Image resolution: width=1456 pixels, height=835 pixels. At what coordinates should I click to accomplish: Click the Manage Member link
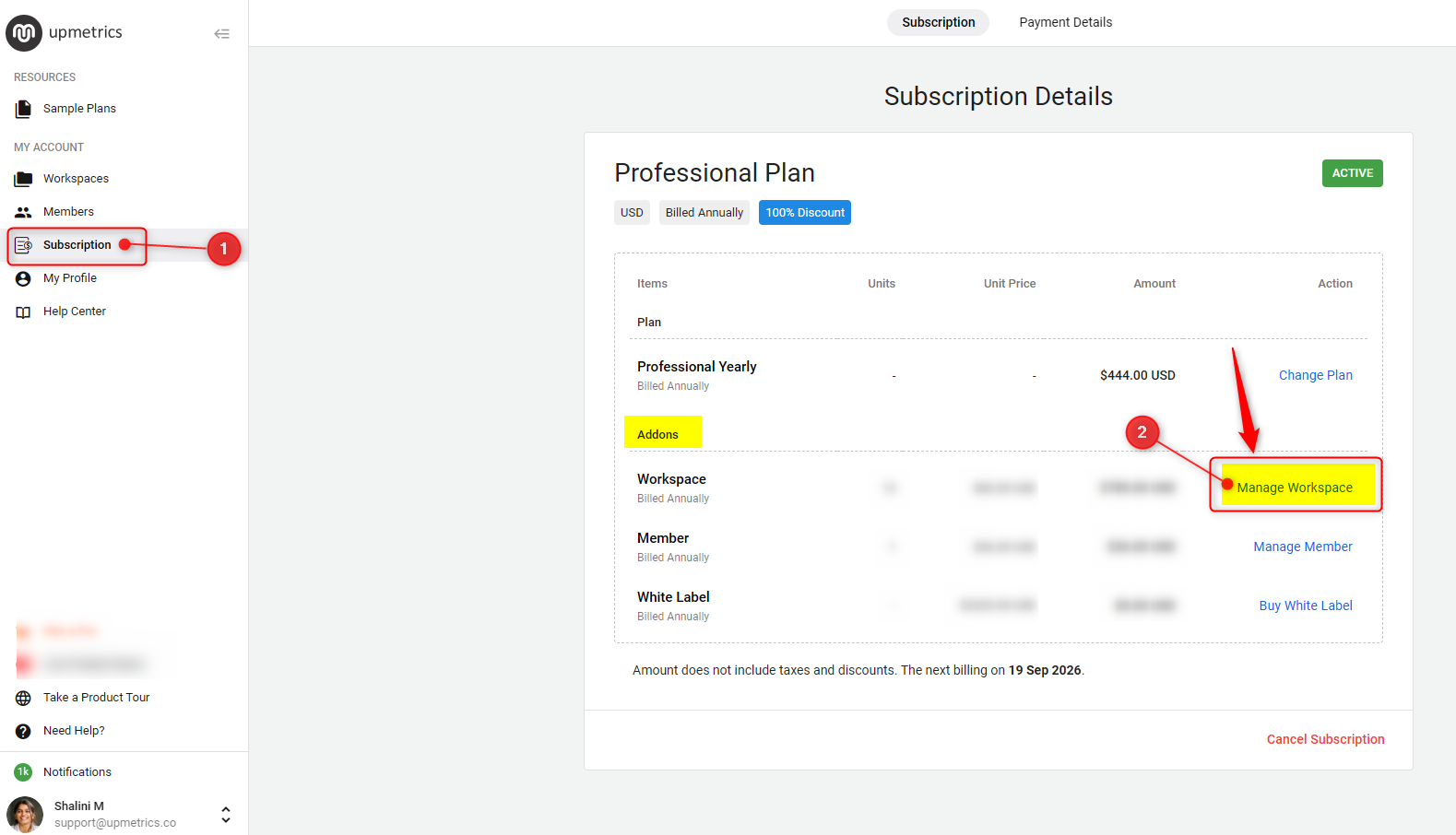(x=1302, y=547)
